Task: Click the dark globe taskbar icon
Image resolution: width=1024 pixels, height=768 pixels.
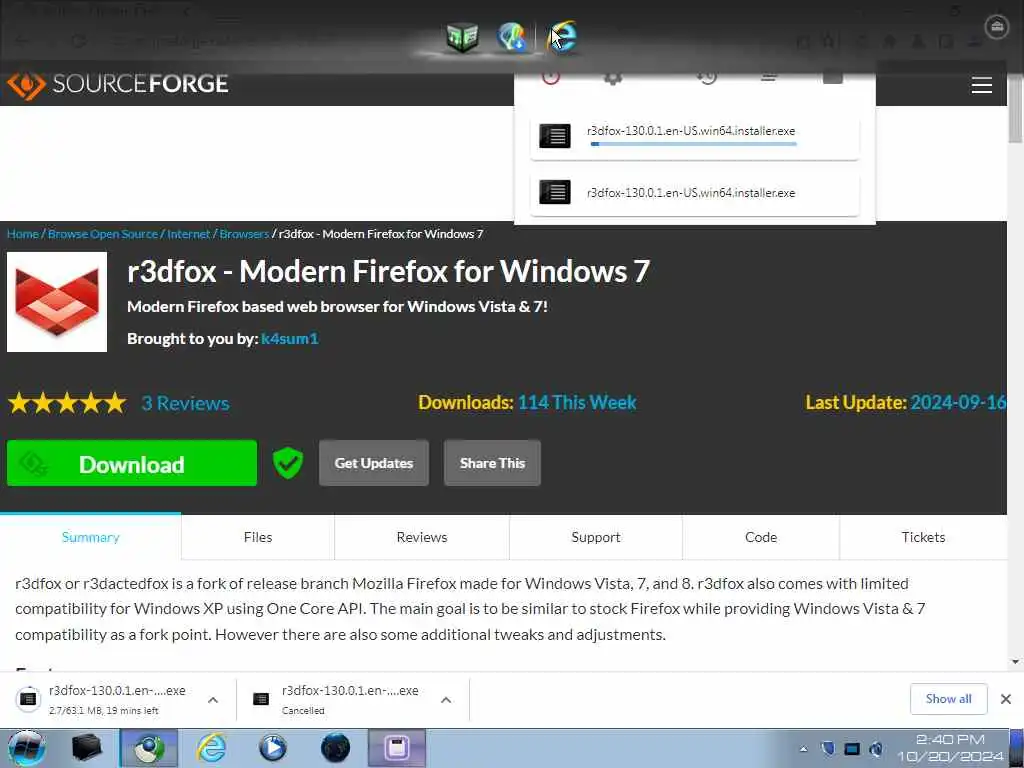Action: click(335, 748)
